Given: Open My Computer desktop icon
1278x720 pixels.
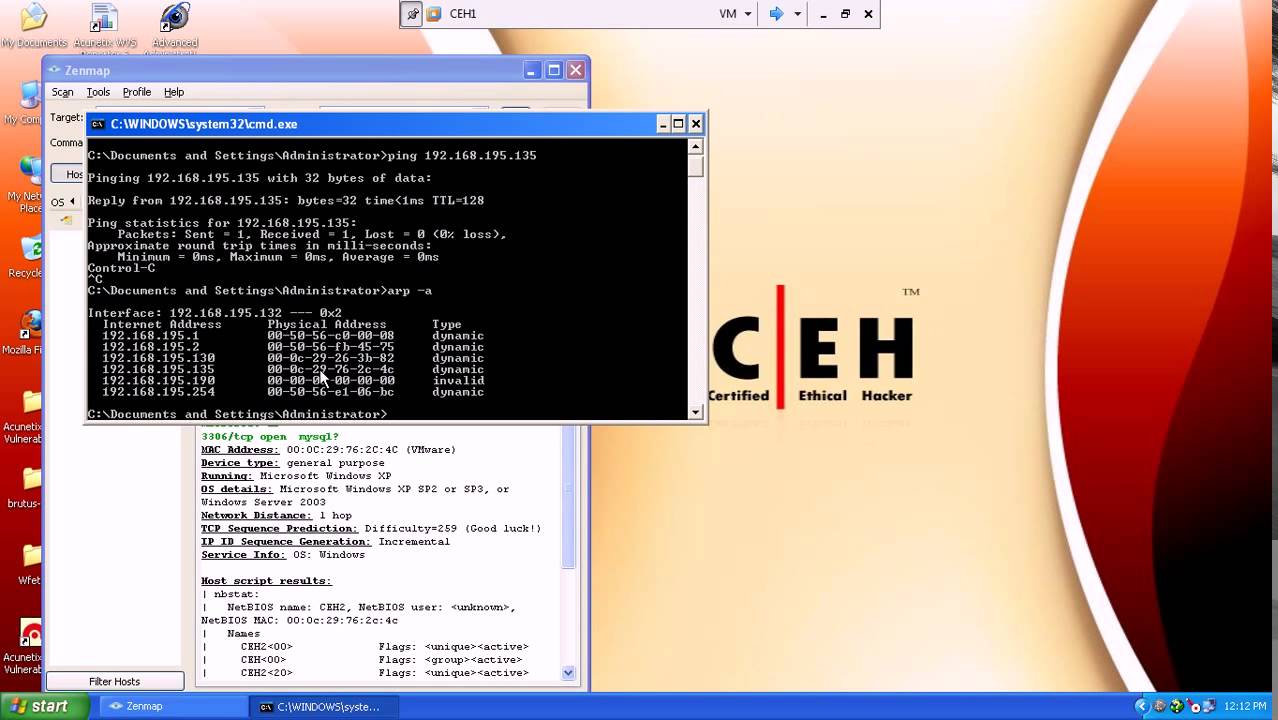Looking at the screenshot, I should 22,102.
